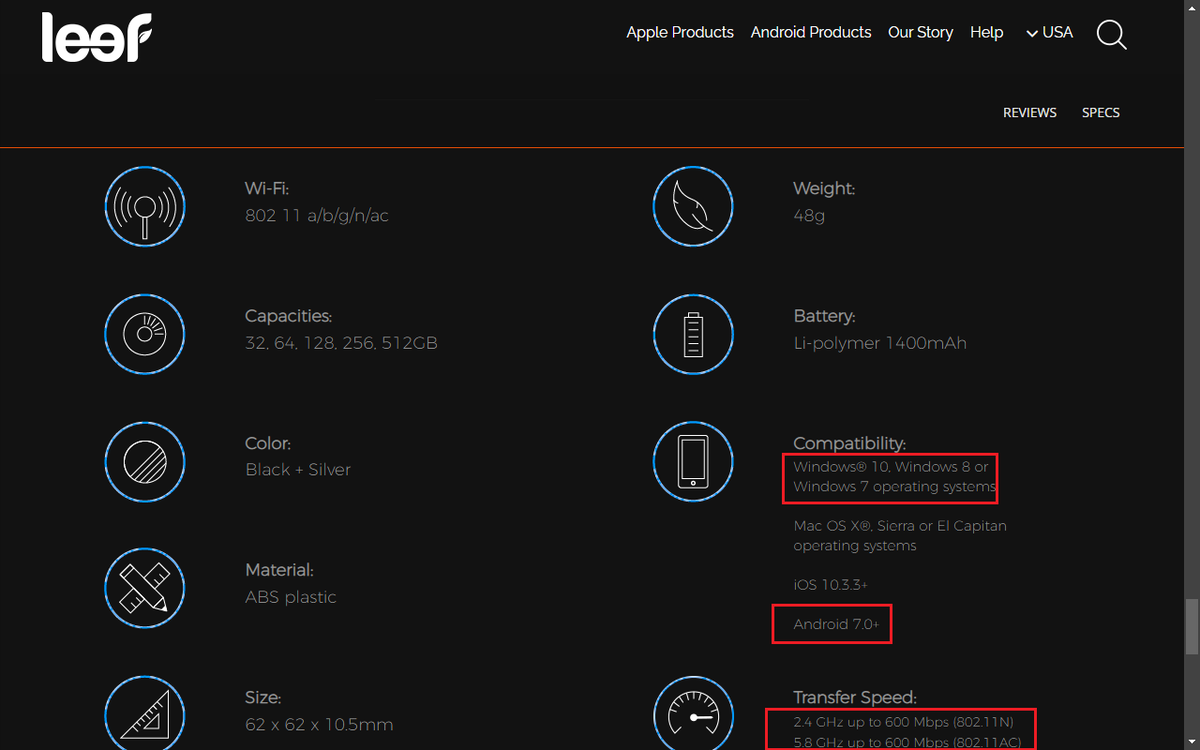Select text Android 7.0+

[x=835, y=624]
